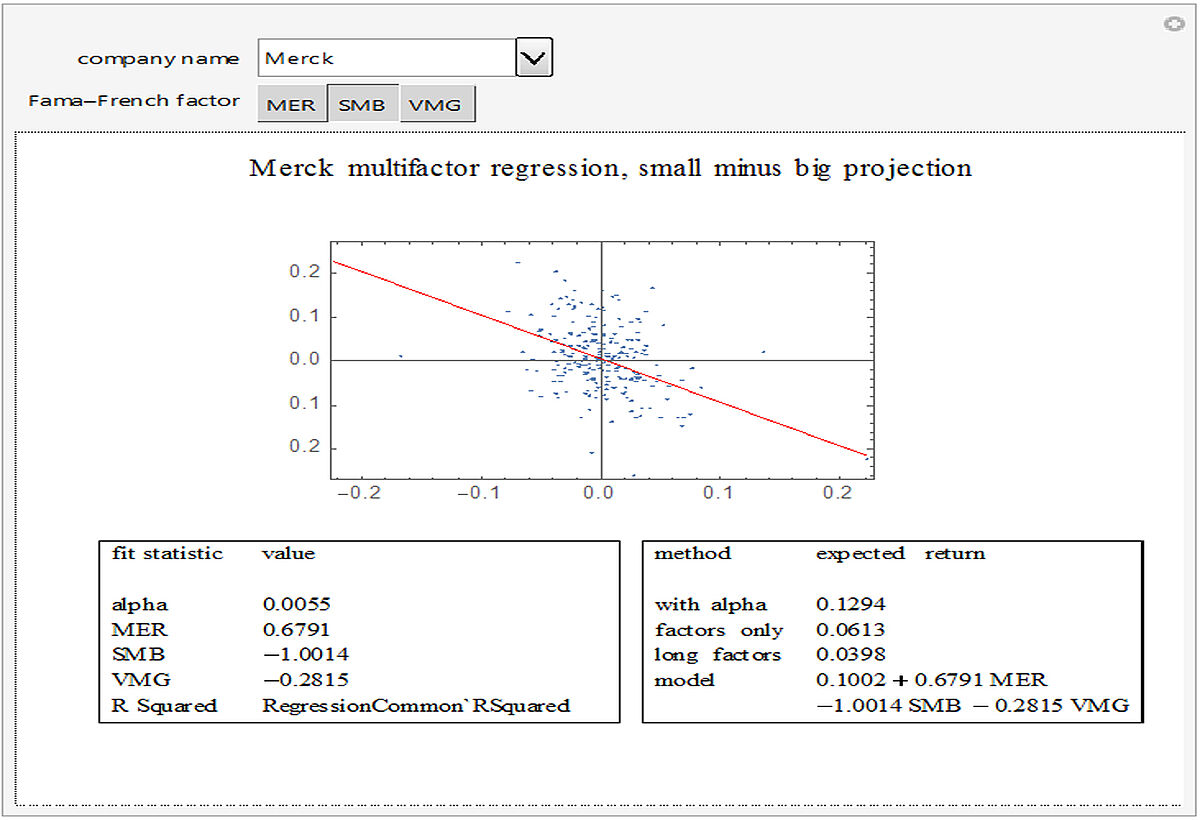Click VMG coefficient value −0.2815 in fit table

coord(306,680)
